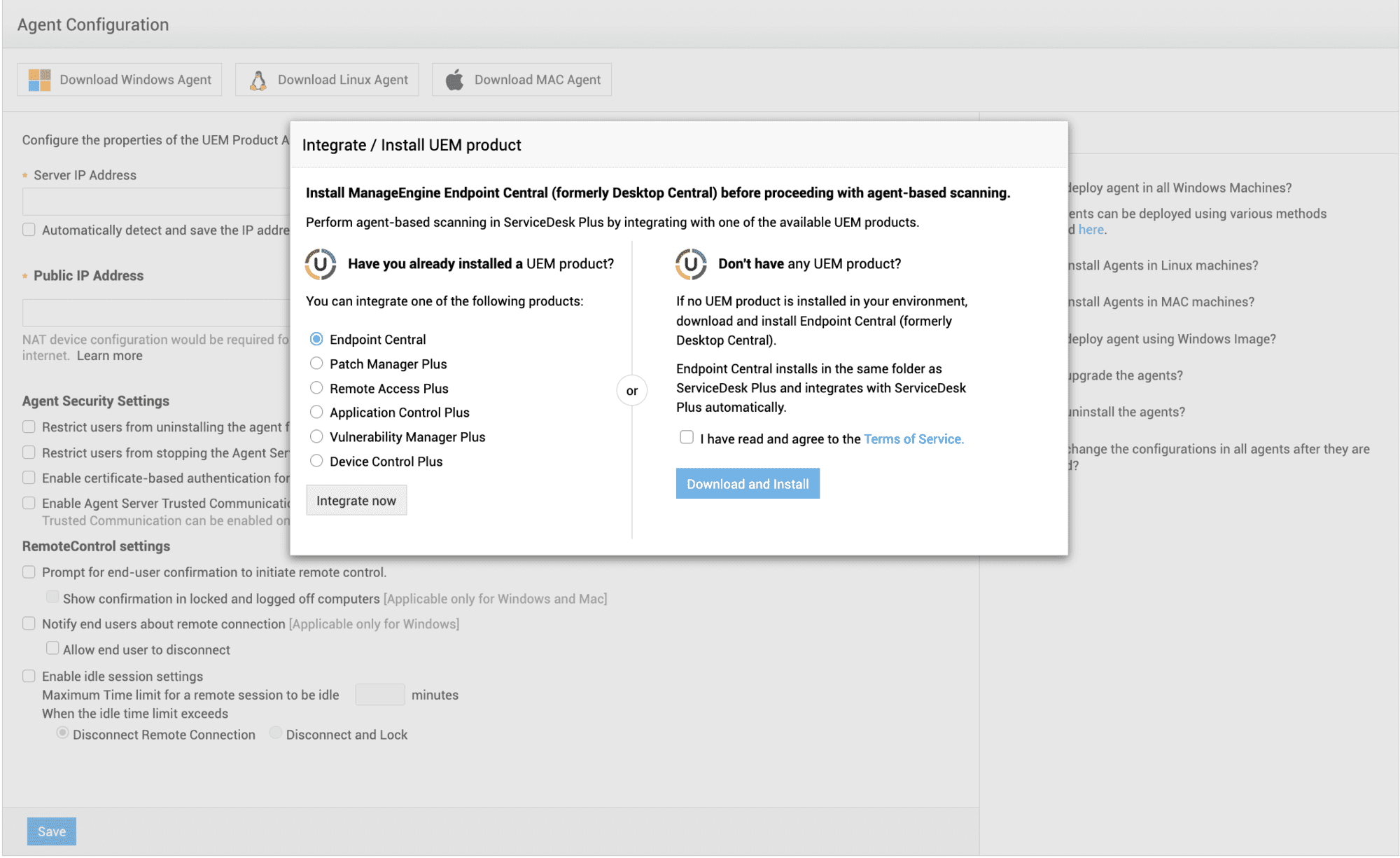The width and height of the screenshot is (1400, 858).
Task: Enable prompt for end-user confirmation checkbox
Action: (x=29, y=572)
